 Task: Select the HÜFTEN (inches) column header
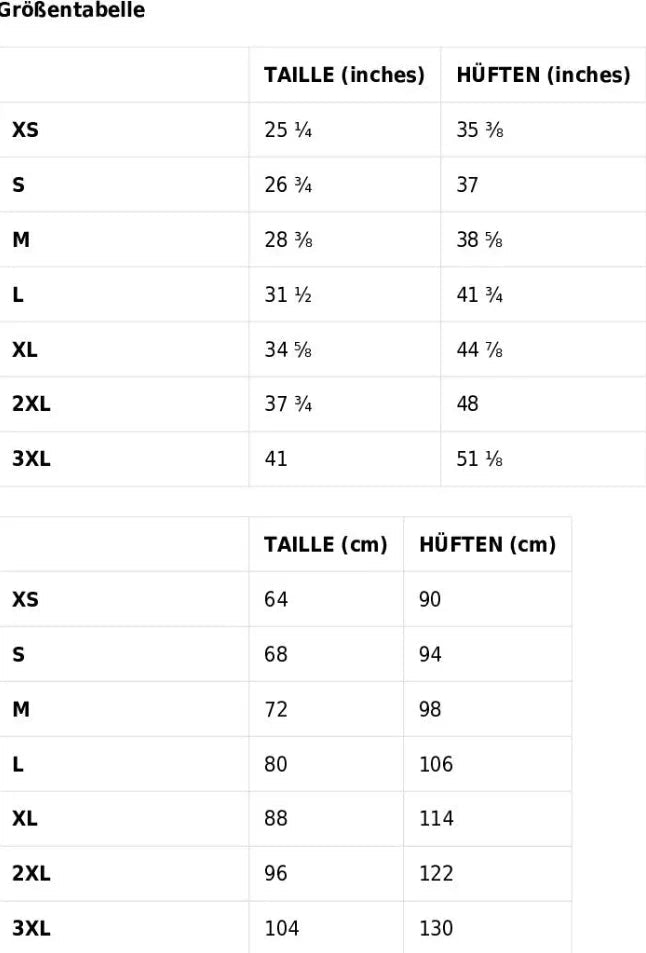point(543,75)
